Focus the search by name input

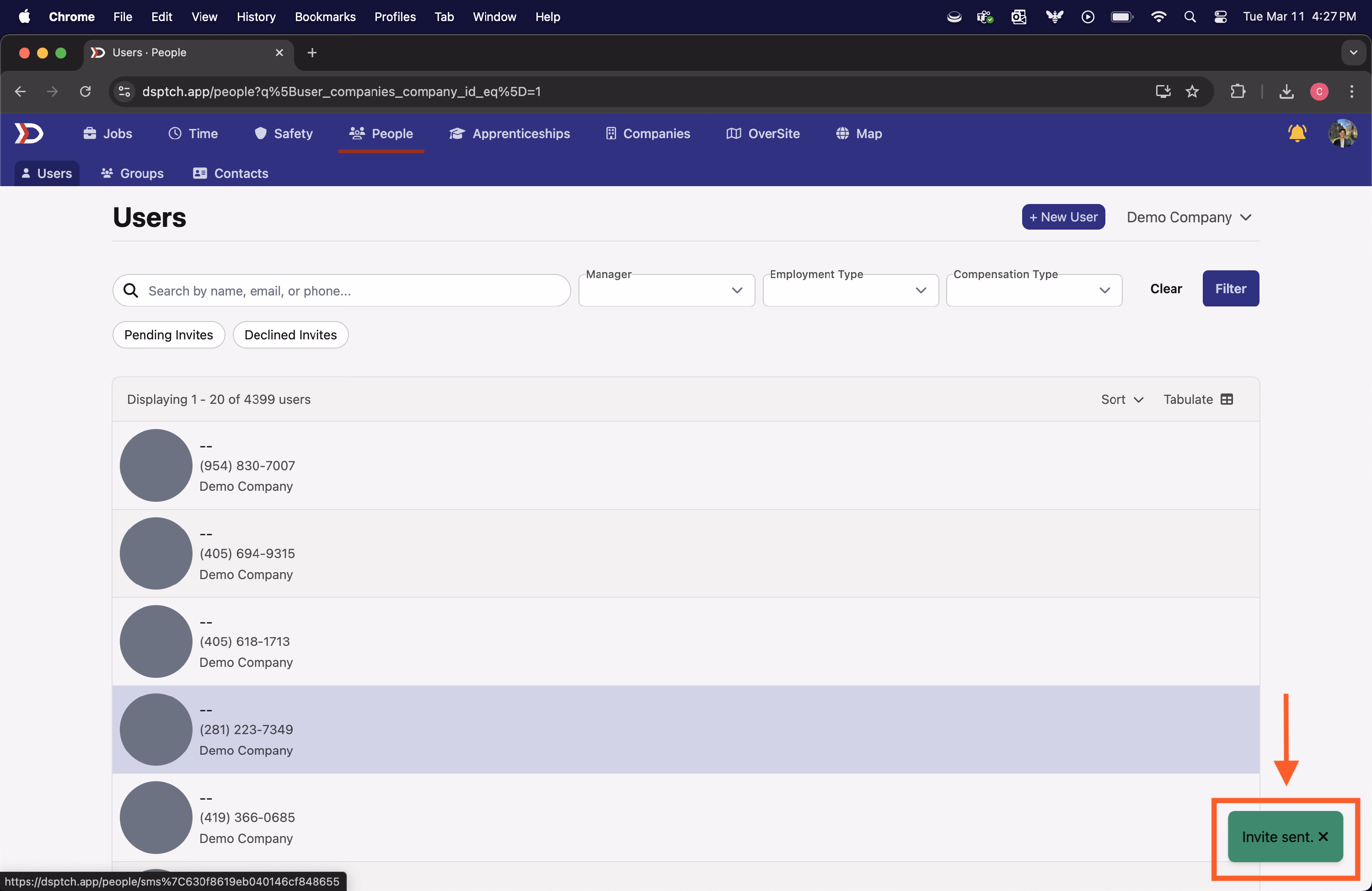point(341,290)
